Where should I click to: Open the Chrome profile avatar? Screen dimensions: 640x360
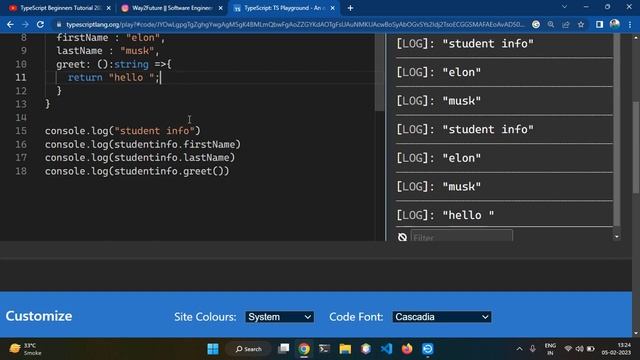(x=615, y=24)
